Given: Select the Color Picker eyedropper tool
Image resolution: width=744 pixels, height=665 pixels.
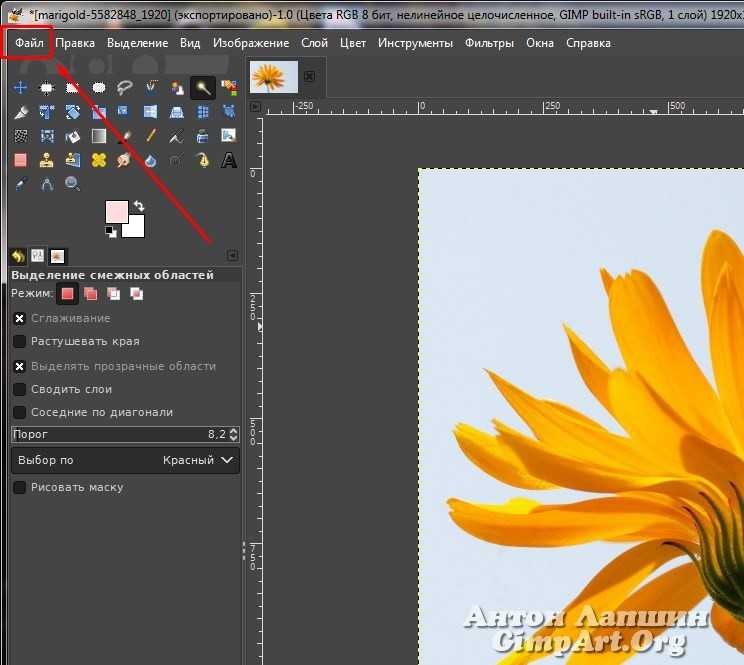Looking at the screenshot, I should (20, 184).
